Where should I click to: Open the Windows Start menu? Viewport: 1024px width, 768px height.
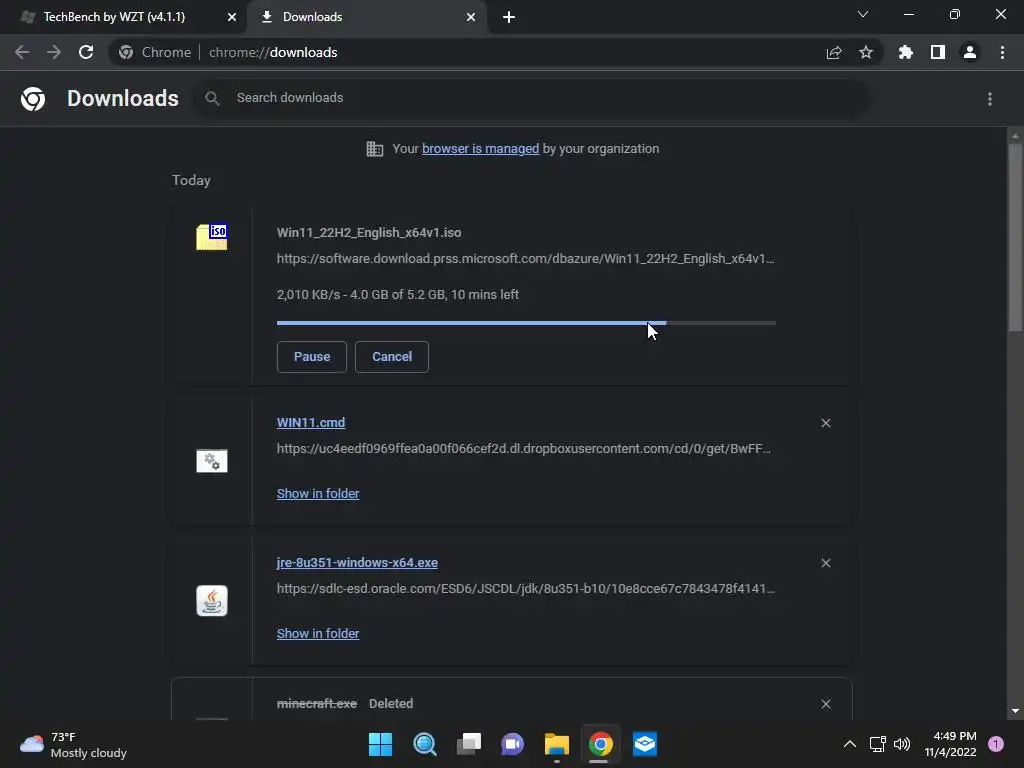click(380, 744)
